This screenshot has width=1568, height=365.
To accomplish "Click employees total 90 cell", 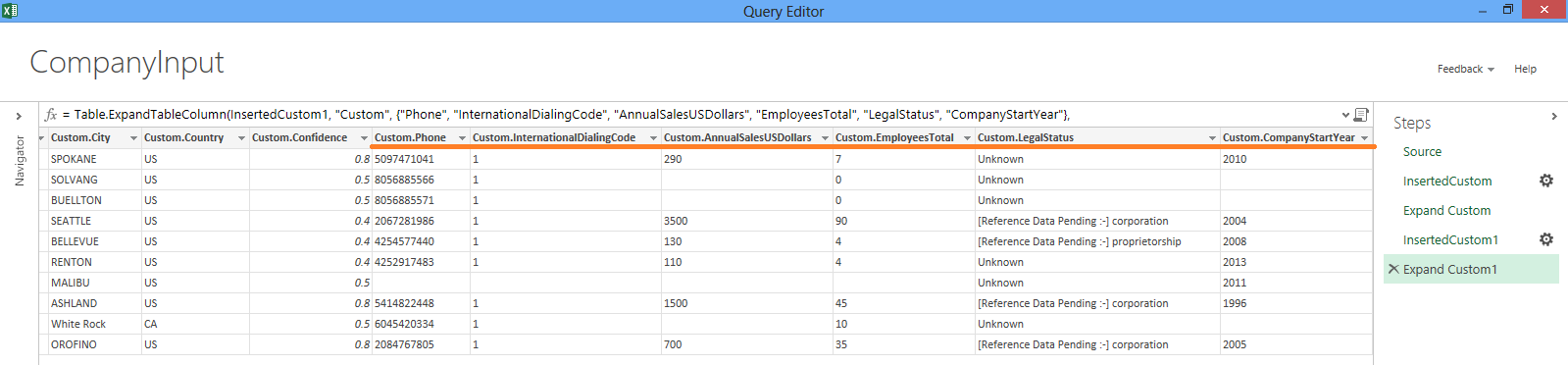I will coord(904,221).
